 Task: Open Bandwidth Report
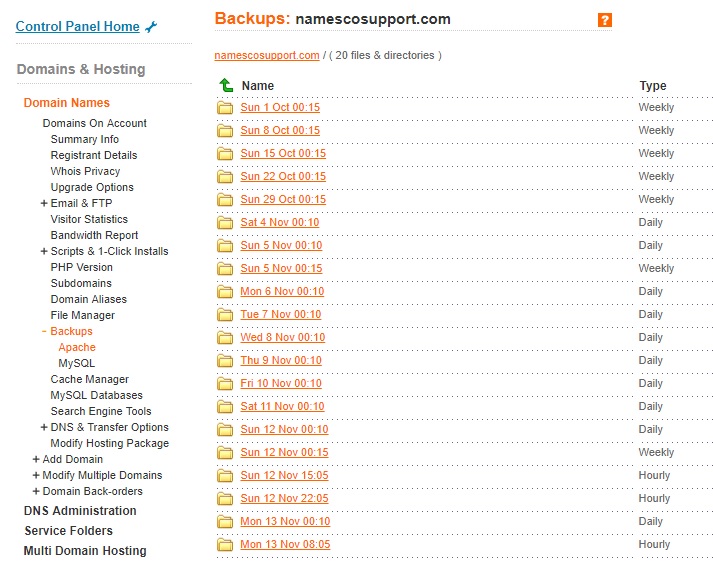[x=94, y=235]
